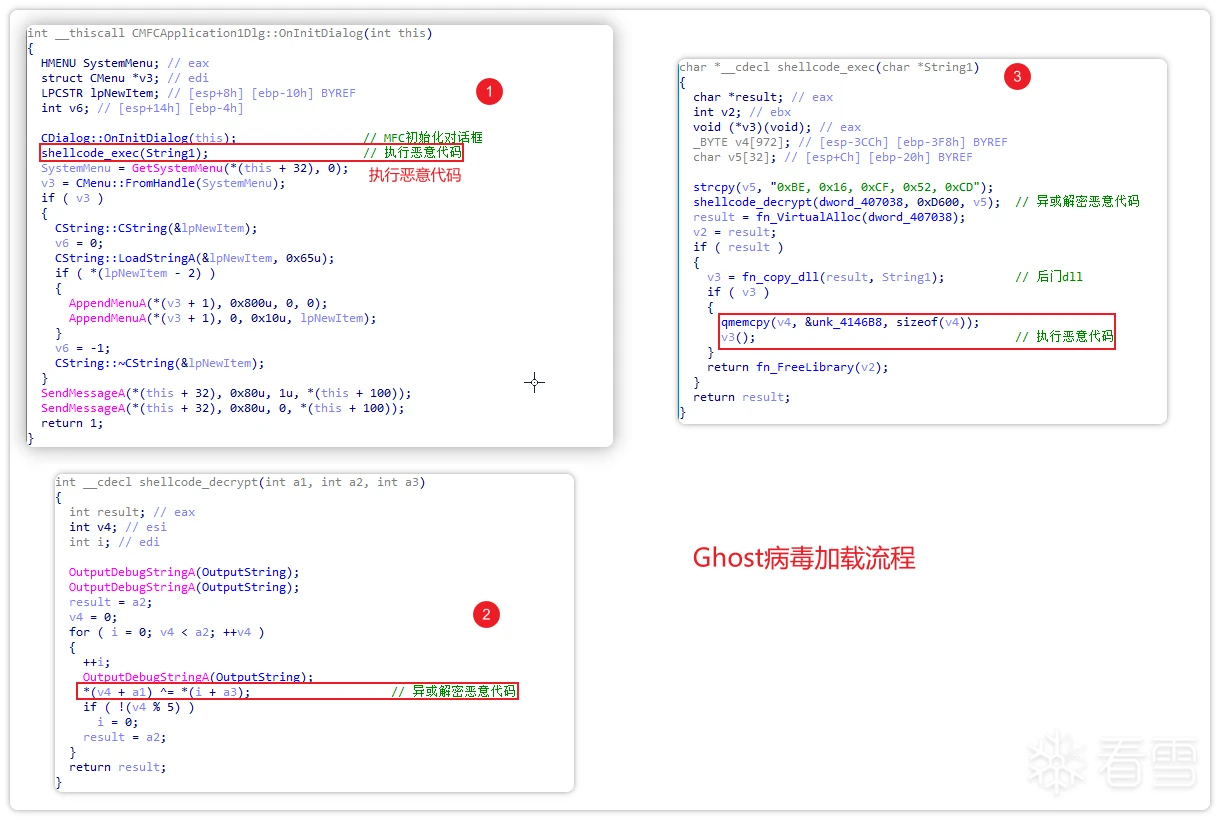
Task: Click the 'int v4; // esi' declaration
Action: pos(118,527)
